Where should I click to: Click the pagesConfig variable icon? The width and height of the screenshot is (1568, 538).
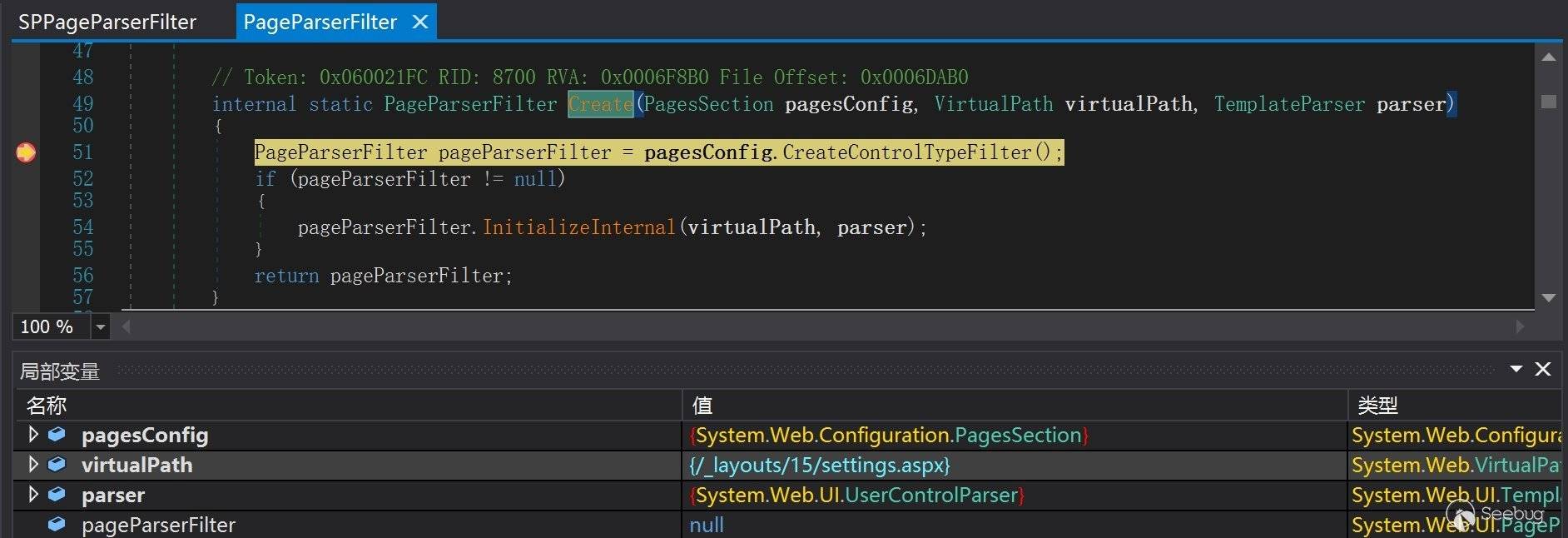coord(57,434)
